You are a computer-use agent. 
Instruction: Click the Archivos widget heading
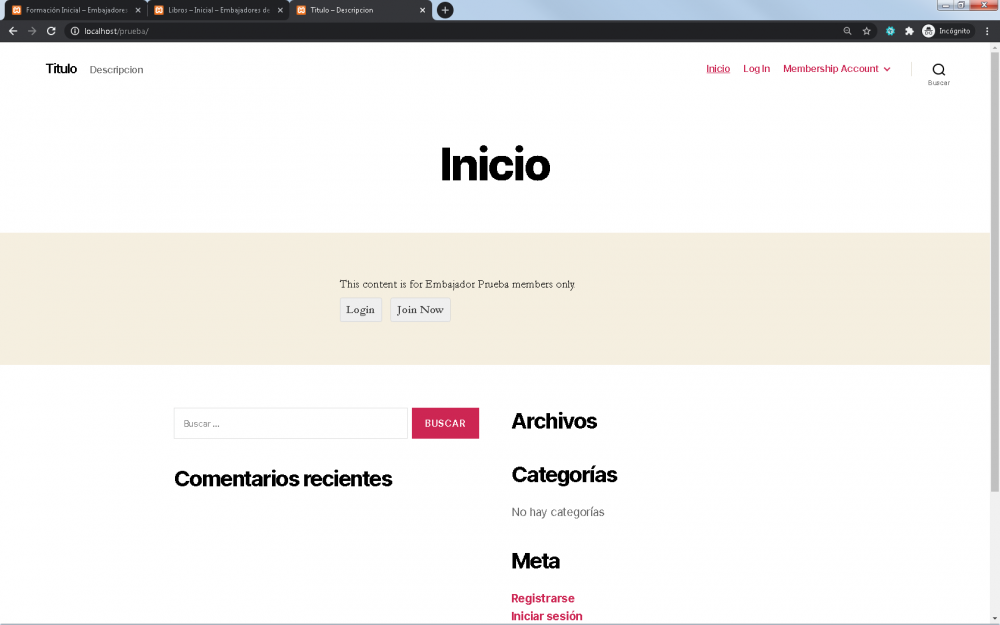(554, 421)
